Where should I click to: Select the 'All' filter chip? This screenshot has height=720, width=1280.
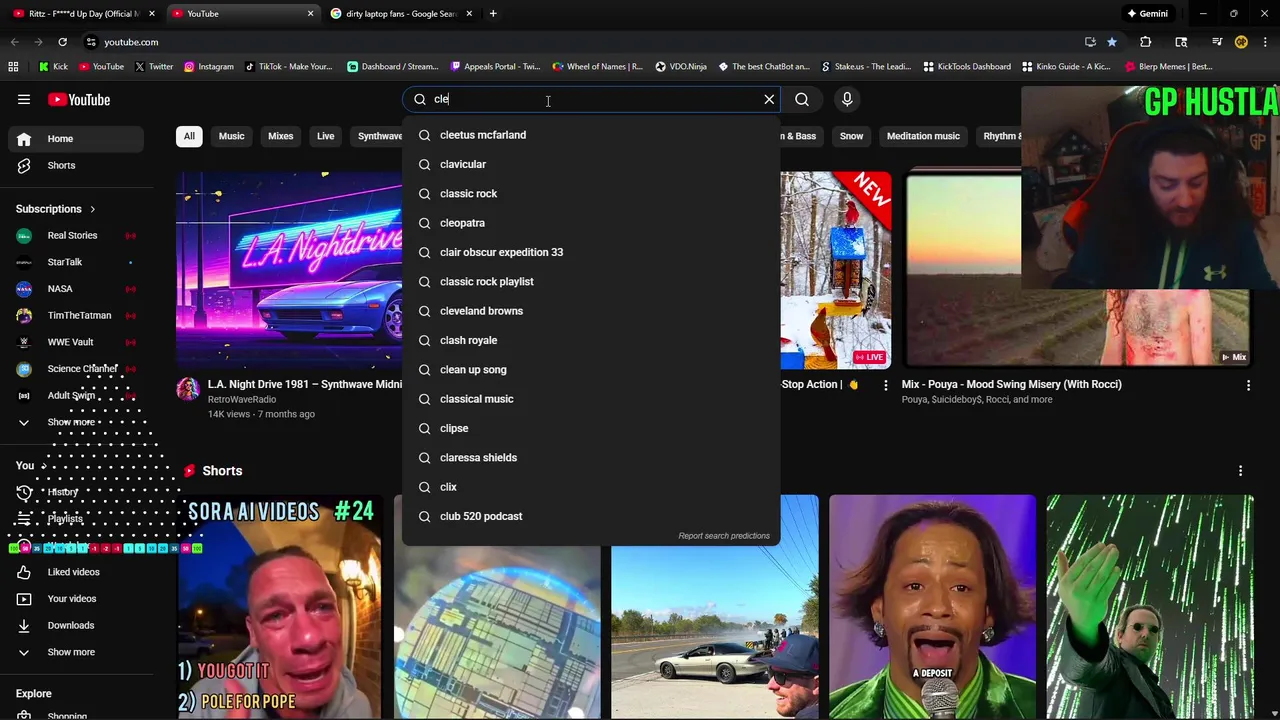189,136
